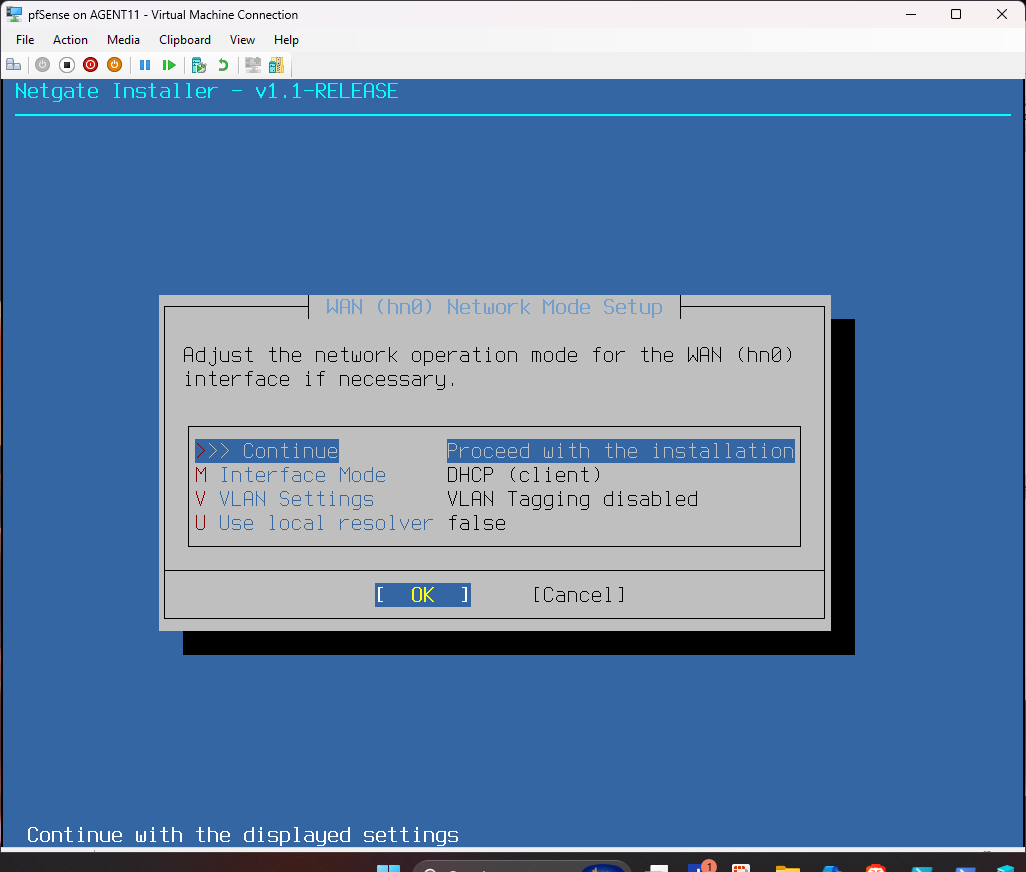This screenshot has height=872, width=1026.
Task: Click the orange Save state icon
Action: (x=114, y=65)
